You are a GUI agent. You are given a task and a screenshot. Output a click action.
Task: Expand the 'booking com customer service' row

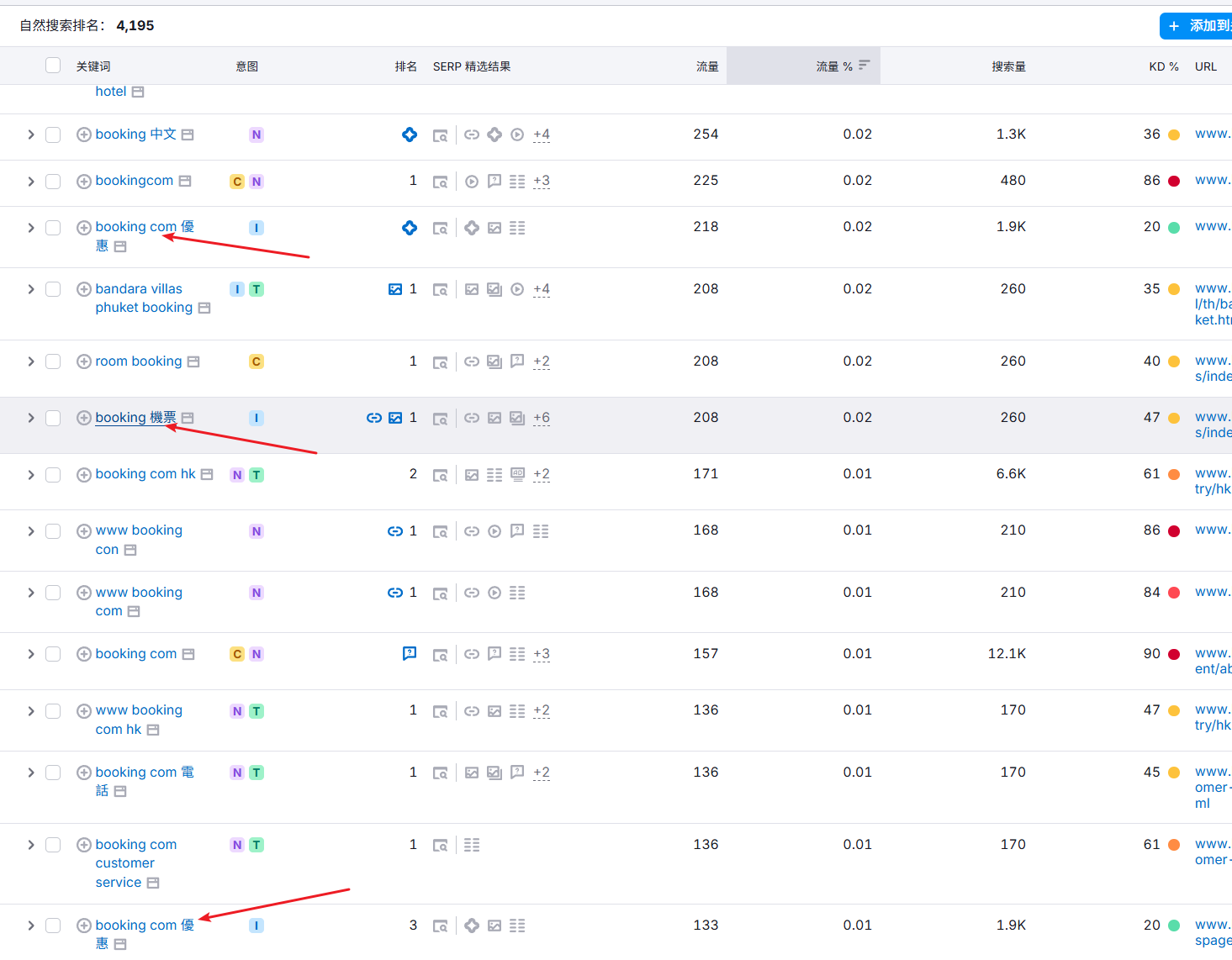(31, 845)
